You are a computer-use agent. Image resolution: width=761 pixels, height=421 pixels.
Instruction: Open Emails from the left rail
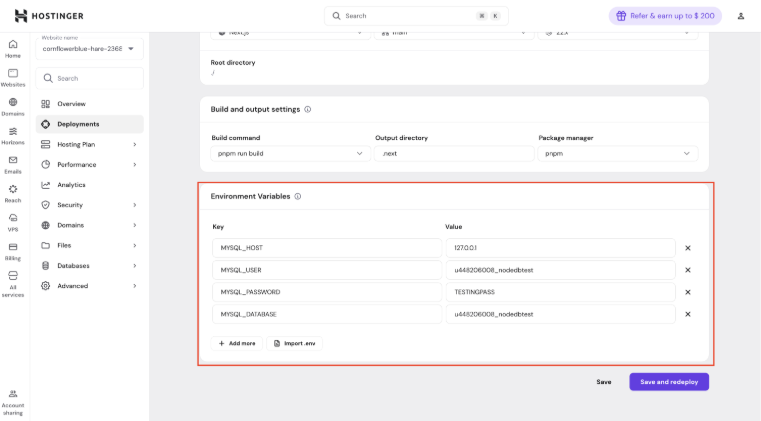point(13,164)
